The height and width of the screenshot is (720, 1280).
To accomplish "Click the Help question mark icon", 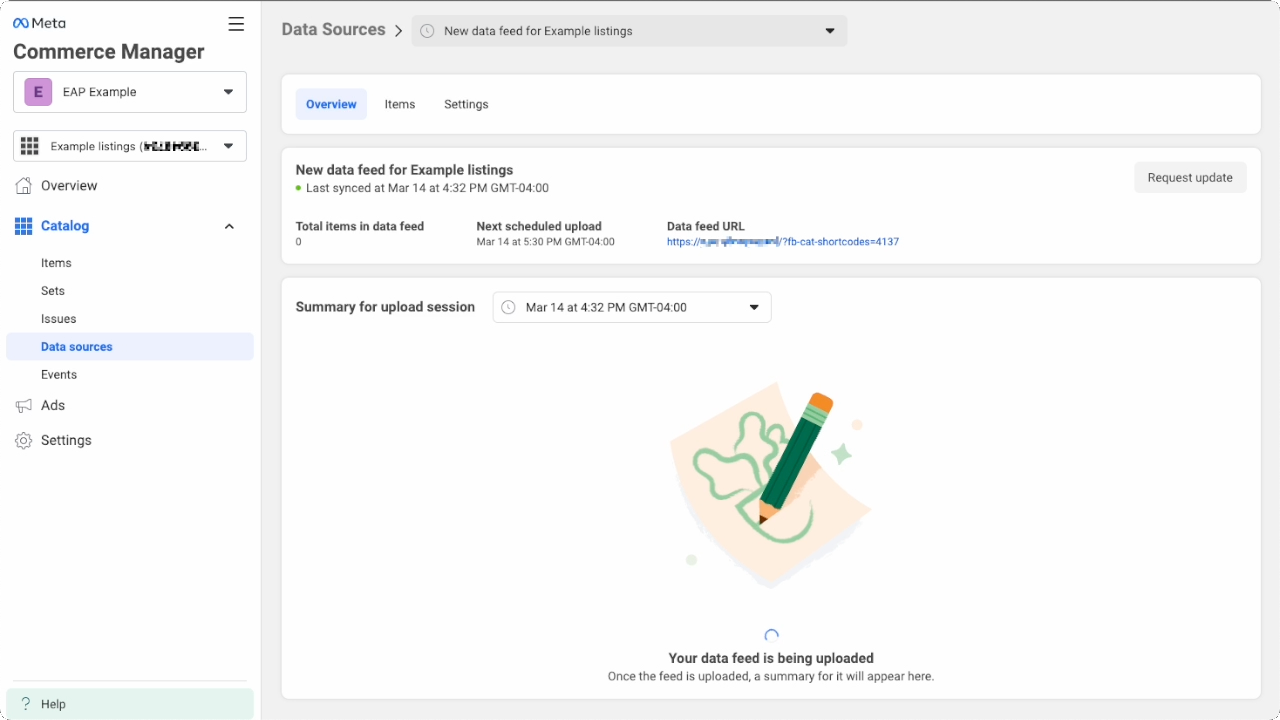I will click(x=26, y=704).
